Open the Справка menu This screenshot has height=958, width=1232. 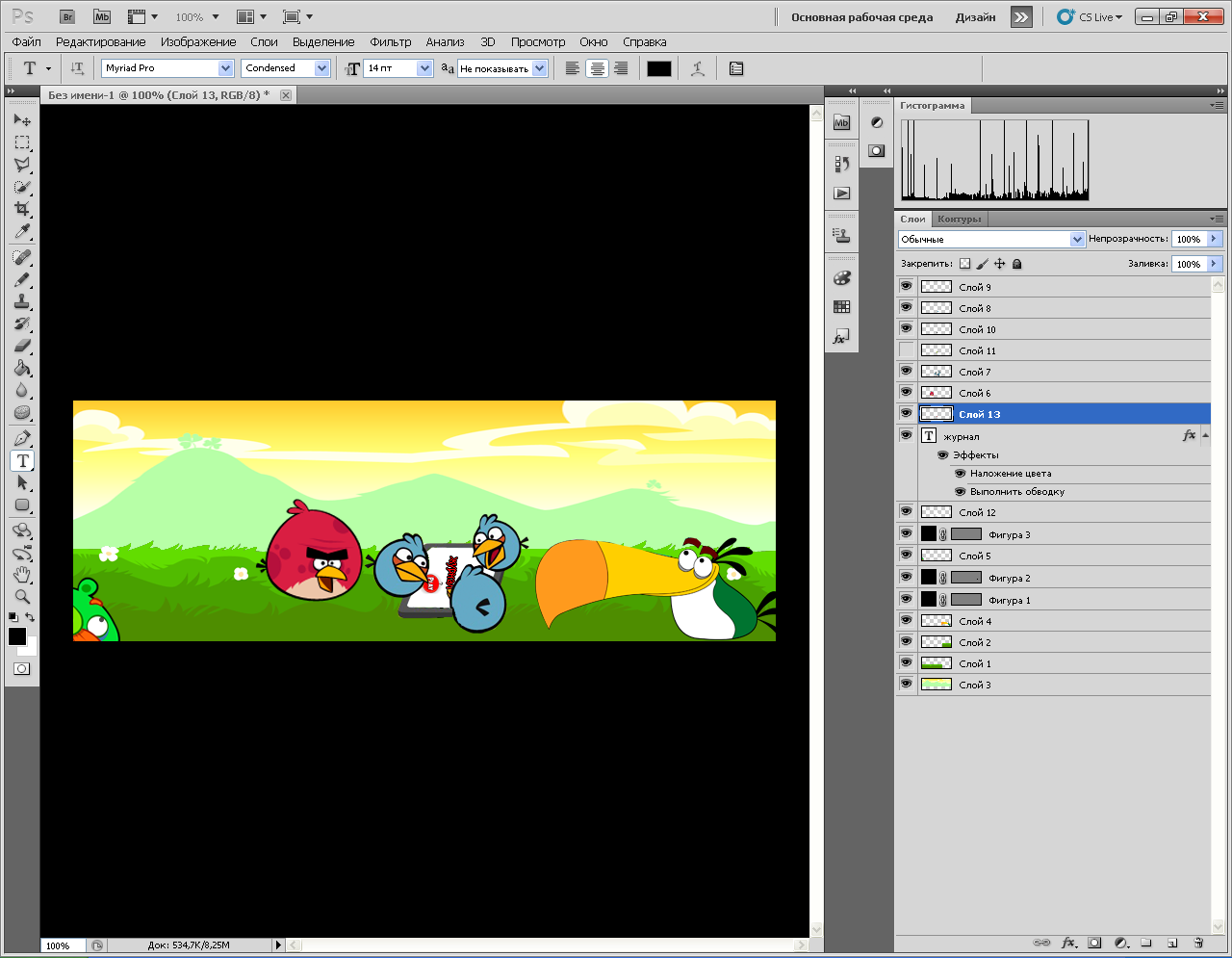click(x=645, y=42)
